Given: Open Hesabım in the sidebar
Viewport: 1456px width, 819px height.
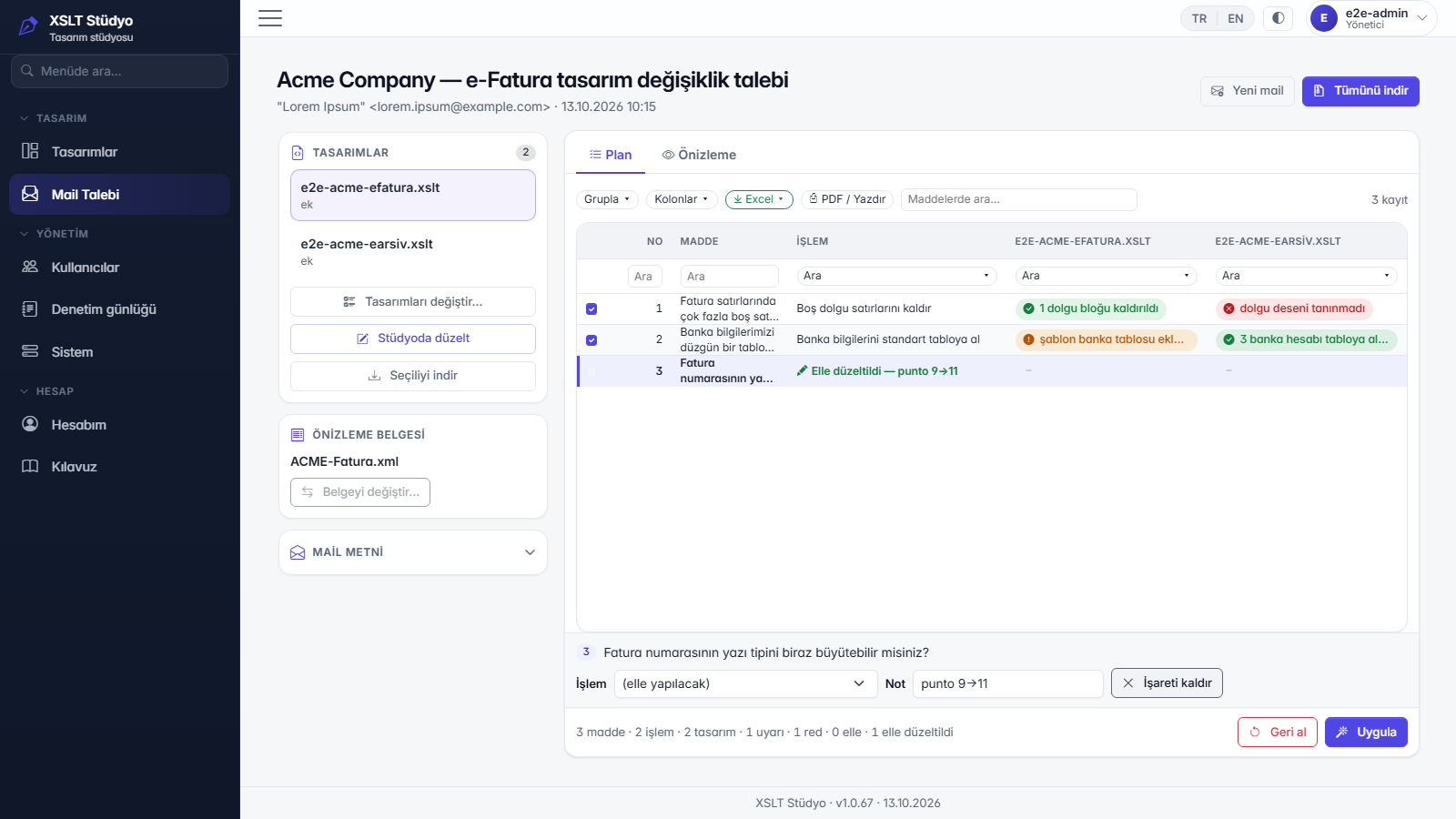Looking at the screenshot, I should click(x=119, y=425).
